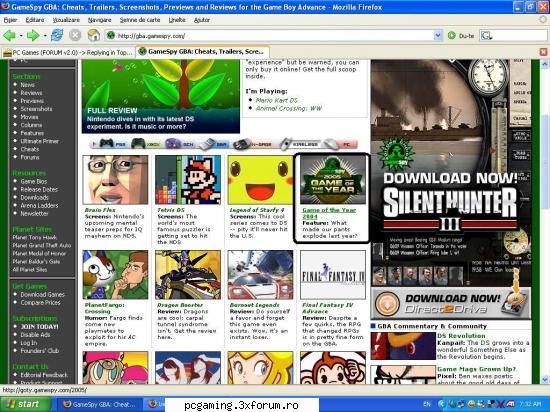Viewport: 550px width, 412px height.
Task: Open the URL history dropdown arrow
Action: pyautogui.click(x=437, y=35)
